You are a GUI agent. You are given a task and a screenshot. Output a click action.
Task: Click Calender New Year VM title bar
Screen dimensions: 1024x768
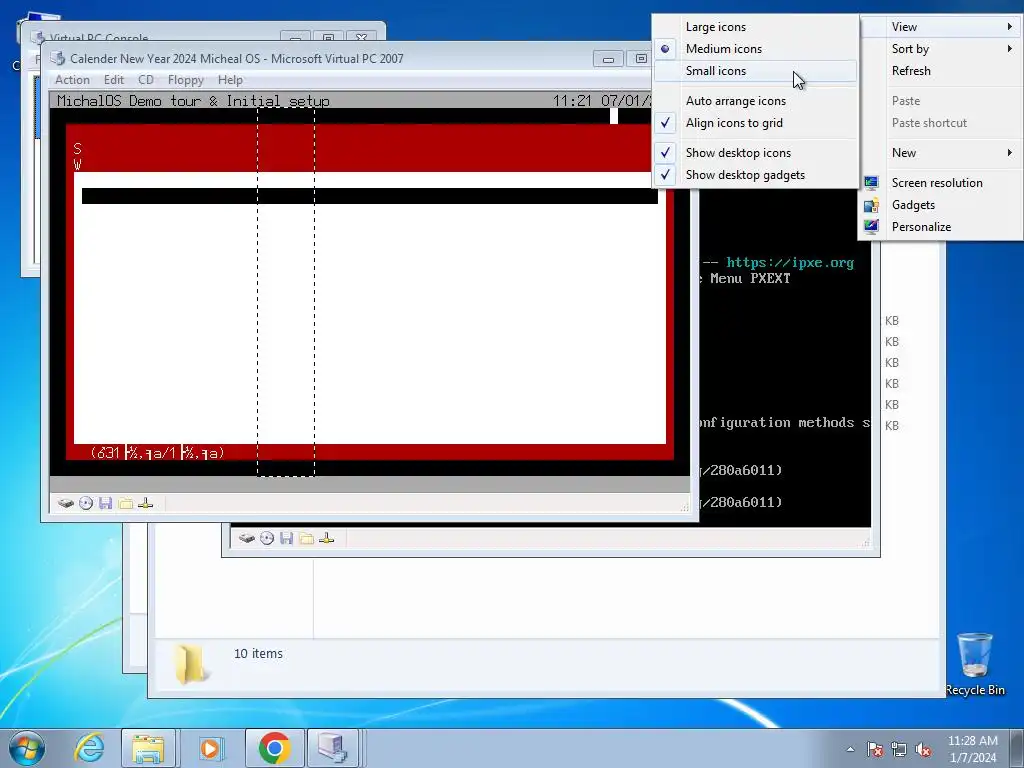tap(320, 59)
